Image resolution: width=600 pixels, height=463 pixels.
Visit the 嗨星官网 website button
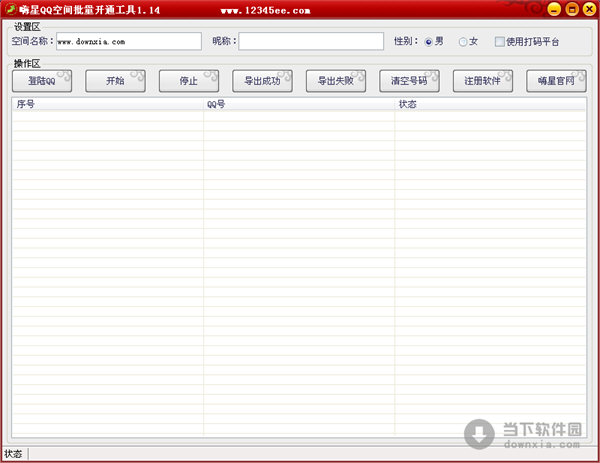point(556,81)
